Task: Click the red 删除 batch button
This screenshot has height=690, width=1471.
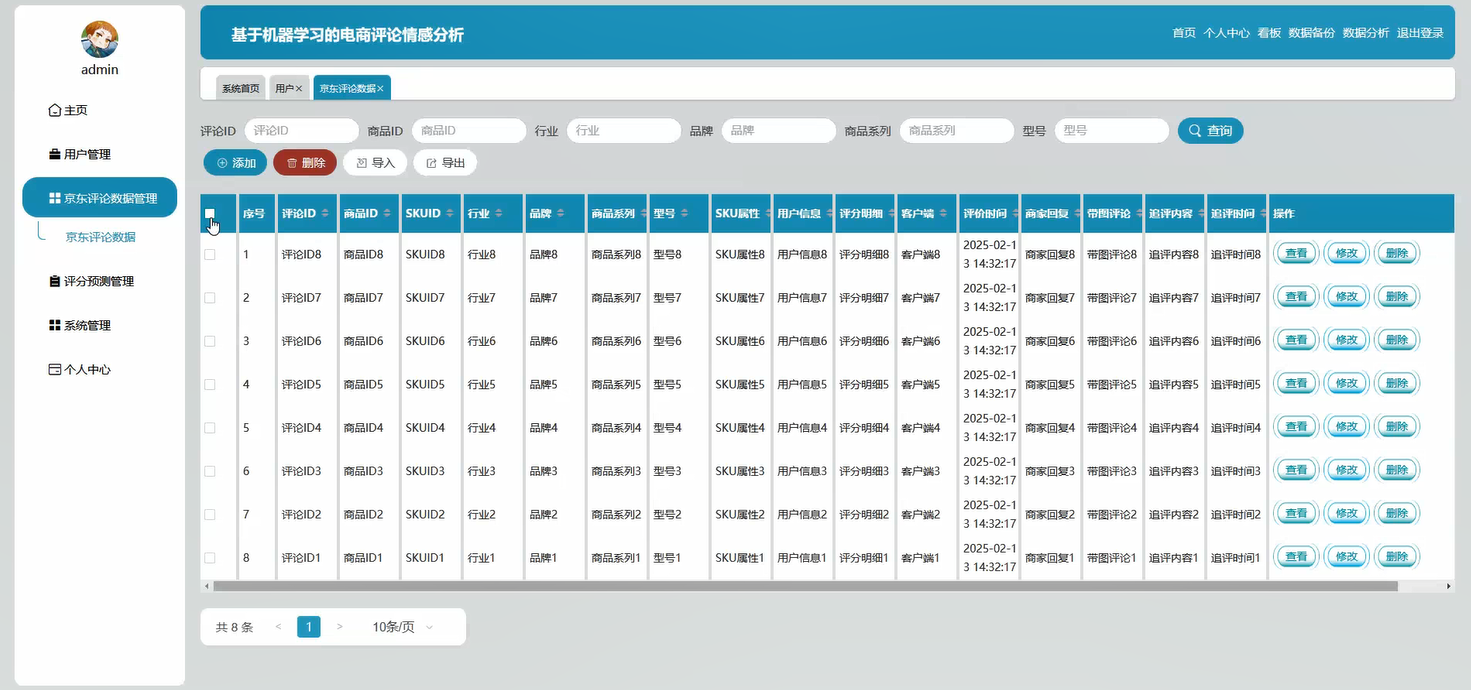Action: click(305, 163)
